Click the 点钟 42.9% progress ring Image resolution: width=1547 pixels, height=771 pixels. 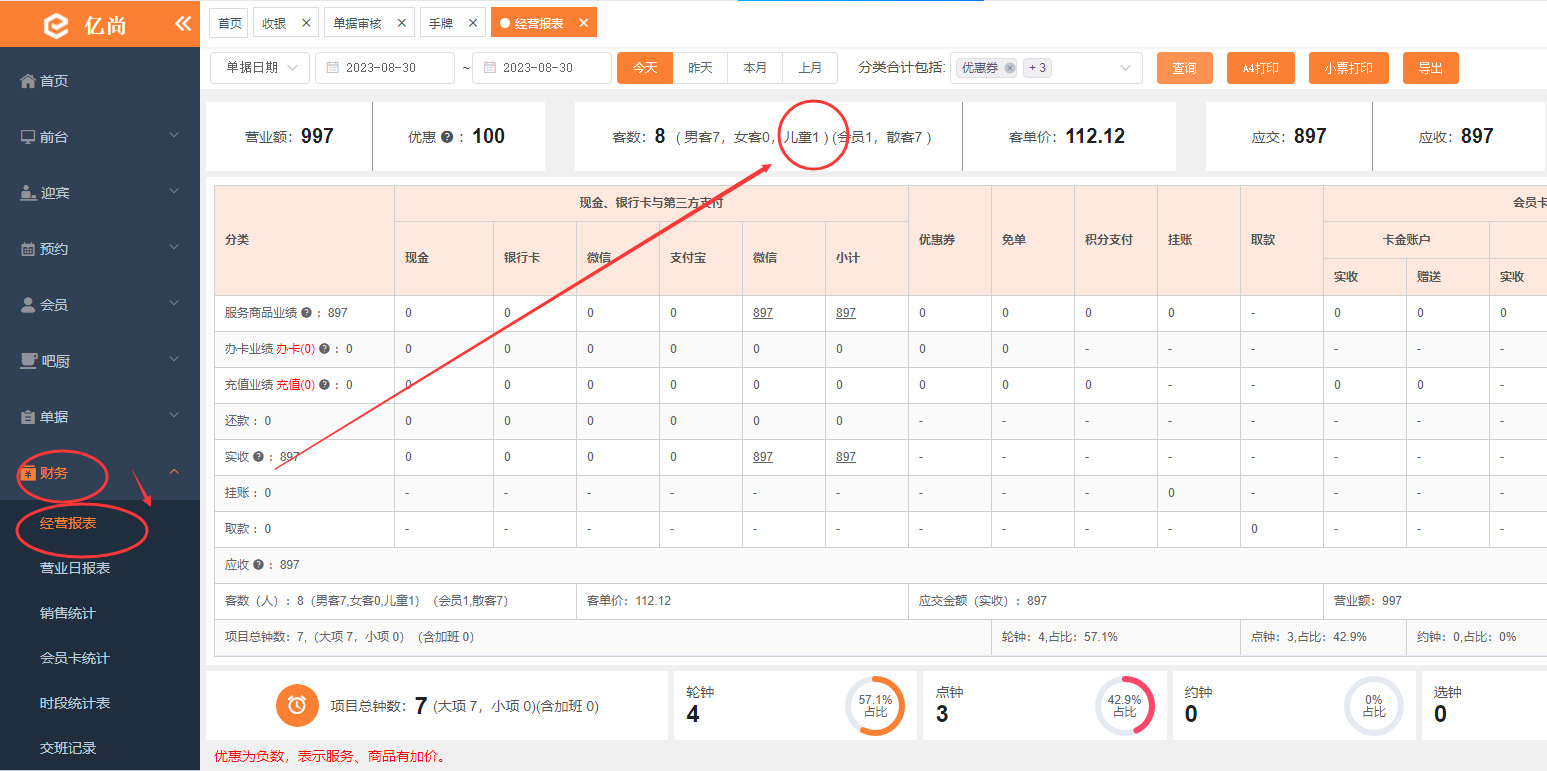(1125, 706)
